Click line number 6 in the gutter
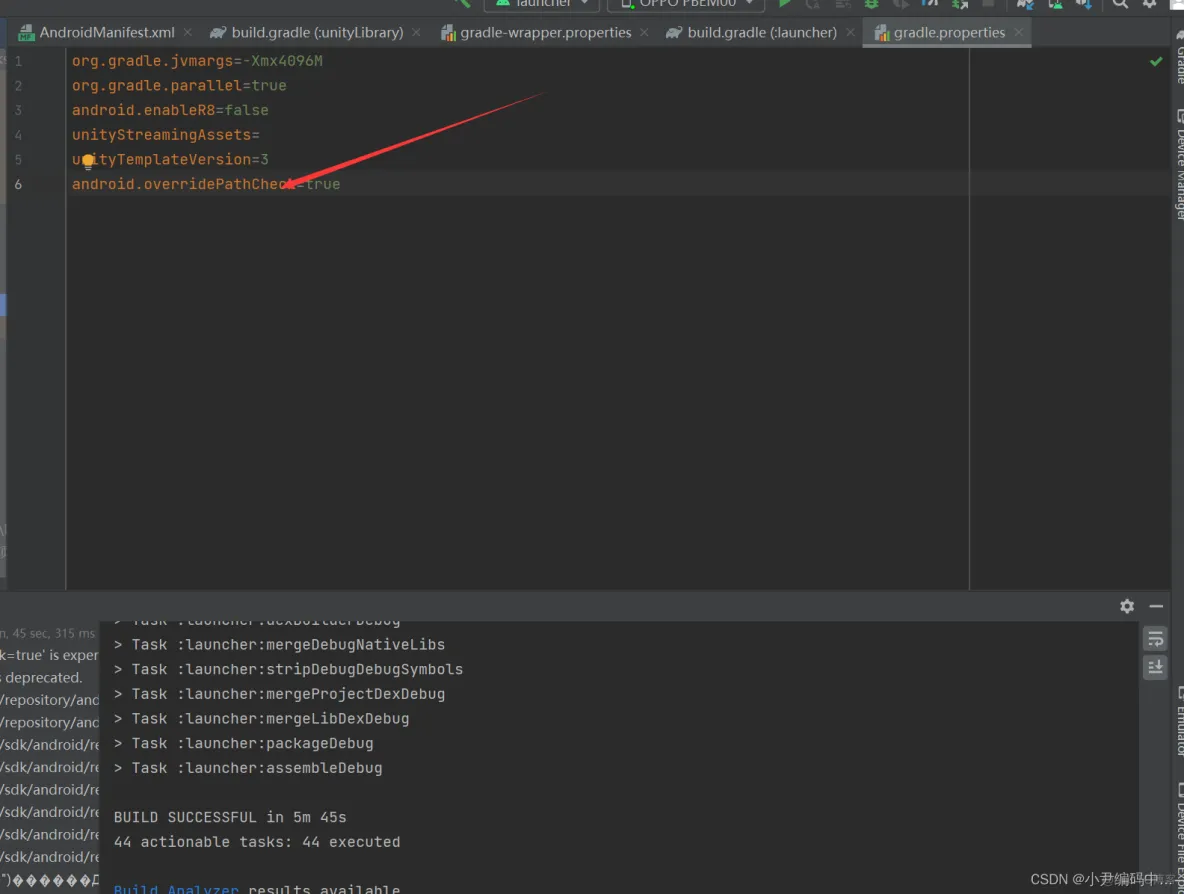The image size is (1184, 894). pos(18,184)
